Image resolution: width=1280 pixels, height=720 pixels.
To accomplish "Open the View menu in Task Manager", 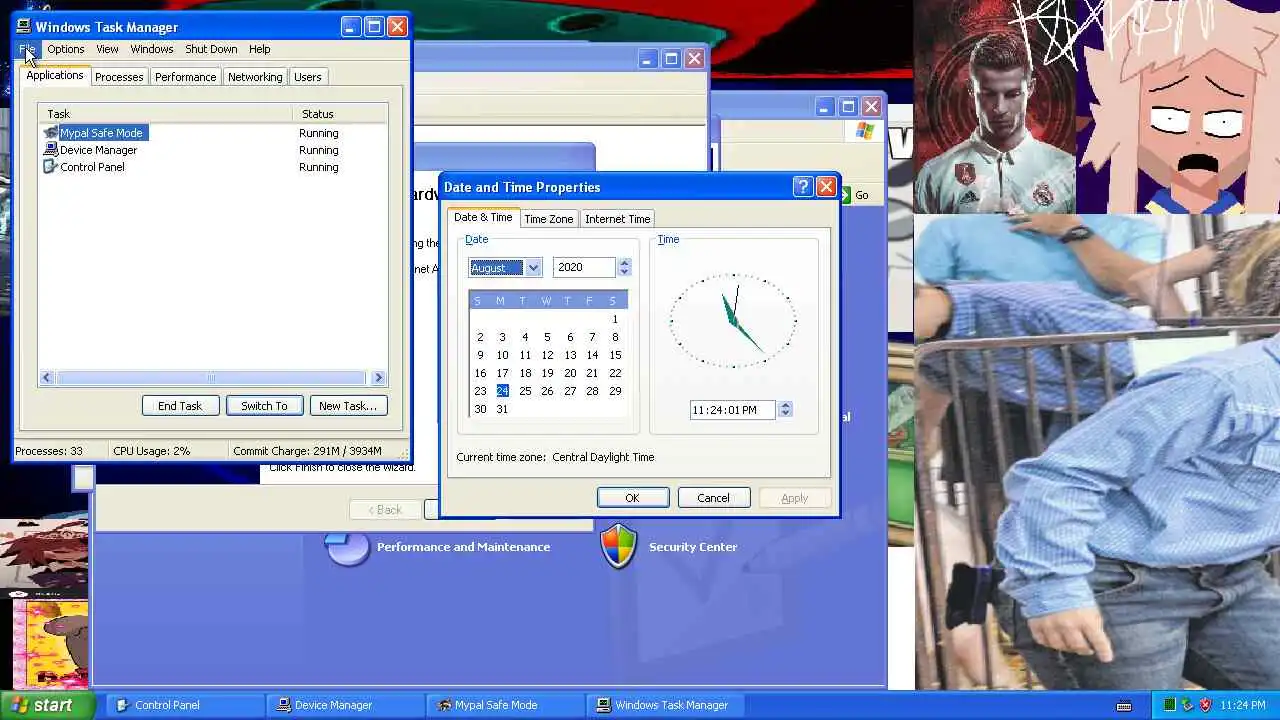I will pyautogui.click(x=107, y=49).
